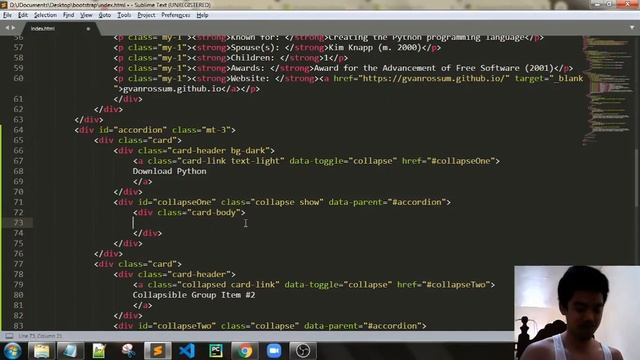Open the green notepad app in taskbar
The width and height of the screenshot is (640, 360).
(x=99, y=351)
